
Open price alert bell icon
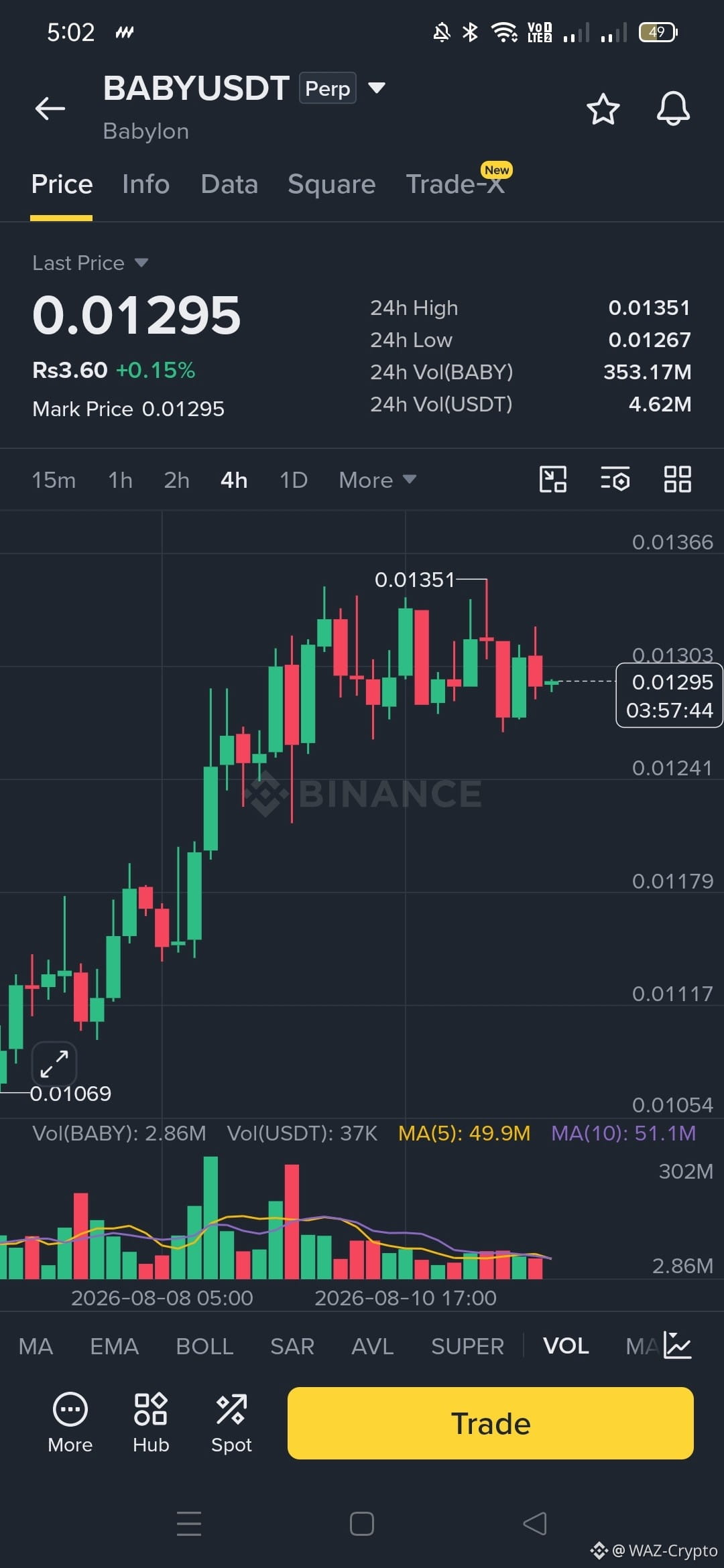point(673,109)
